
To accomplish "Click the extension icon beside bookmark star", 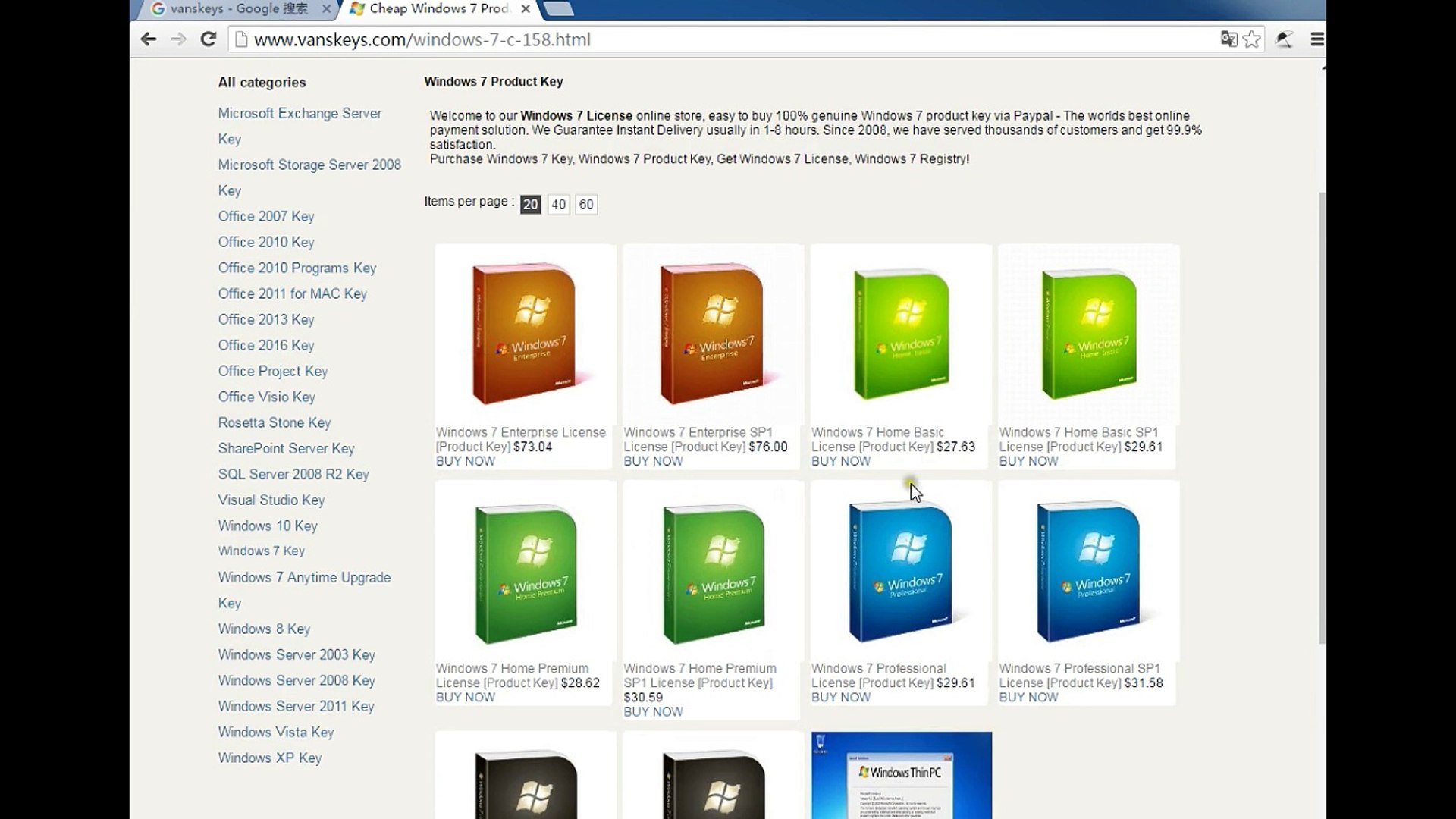I will (1284, 39).
